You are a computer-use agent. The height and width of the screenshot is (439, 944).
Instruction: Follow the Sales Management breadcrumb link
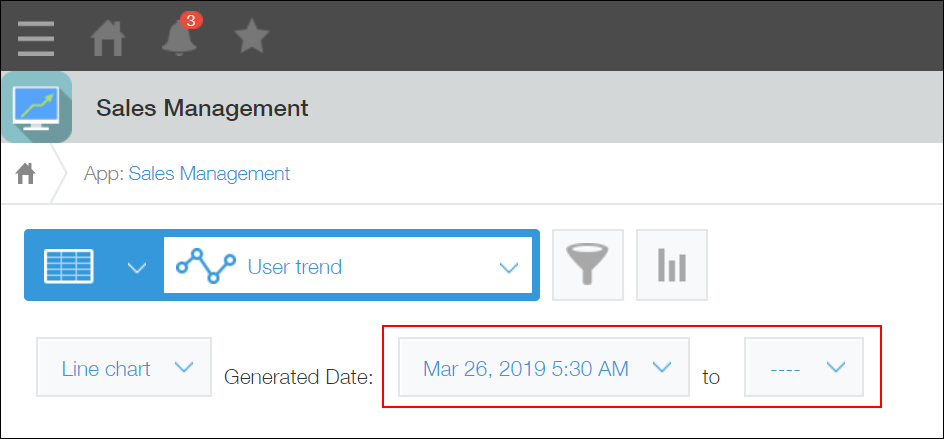(209, 174)
